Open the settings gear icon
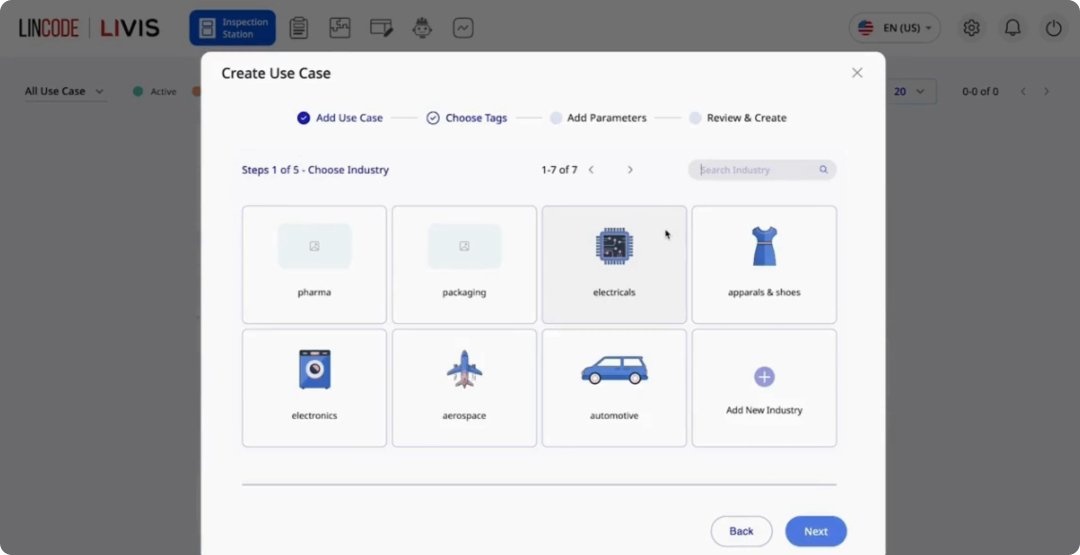 tap(971, 28)
